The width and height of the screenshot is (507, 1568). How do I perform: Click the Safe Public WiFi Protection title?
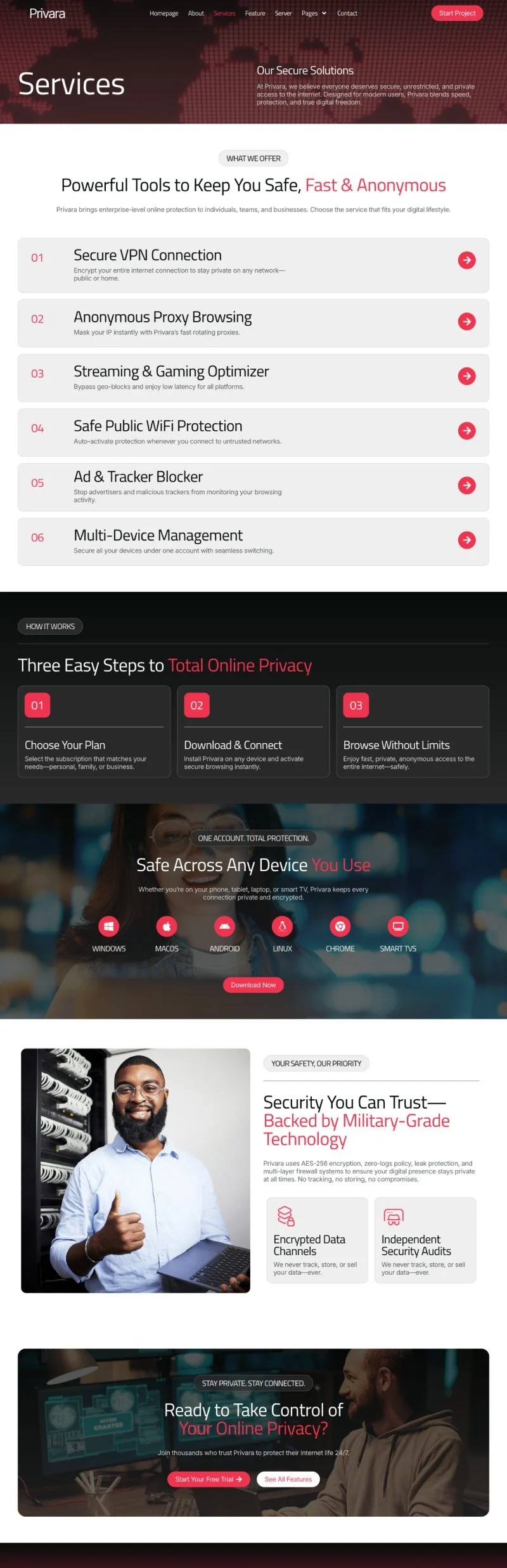[158, 426]
